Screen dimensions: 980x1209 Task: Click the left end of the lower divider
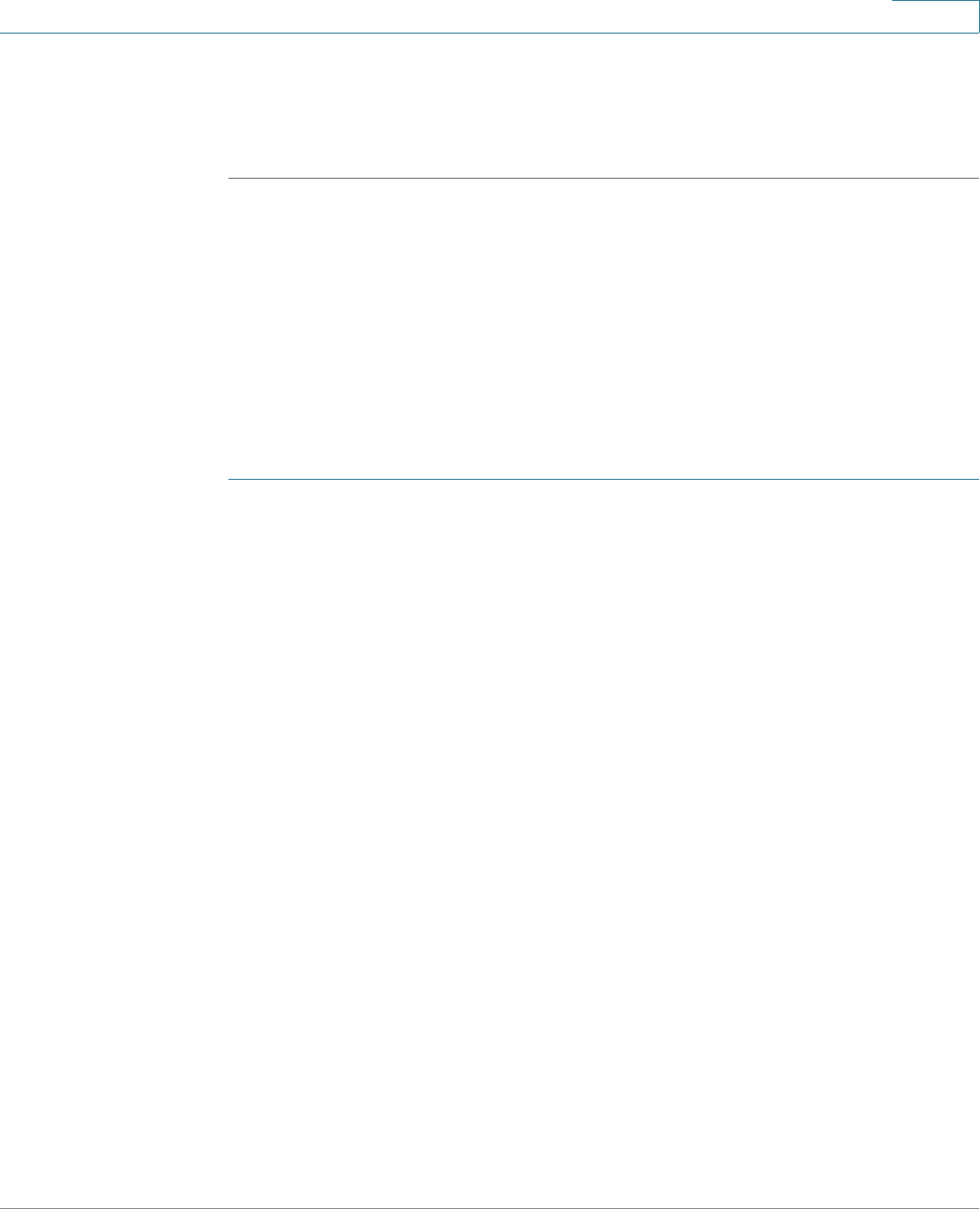click(x=230, y=478)
